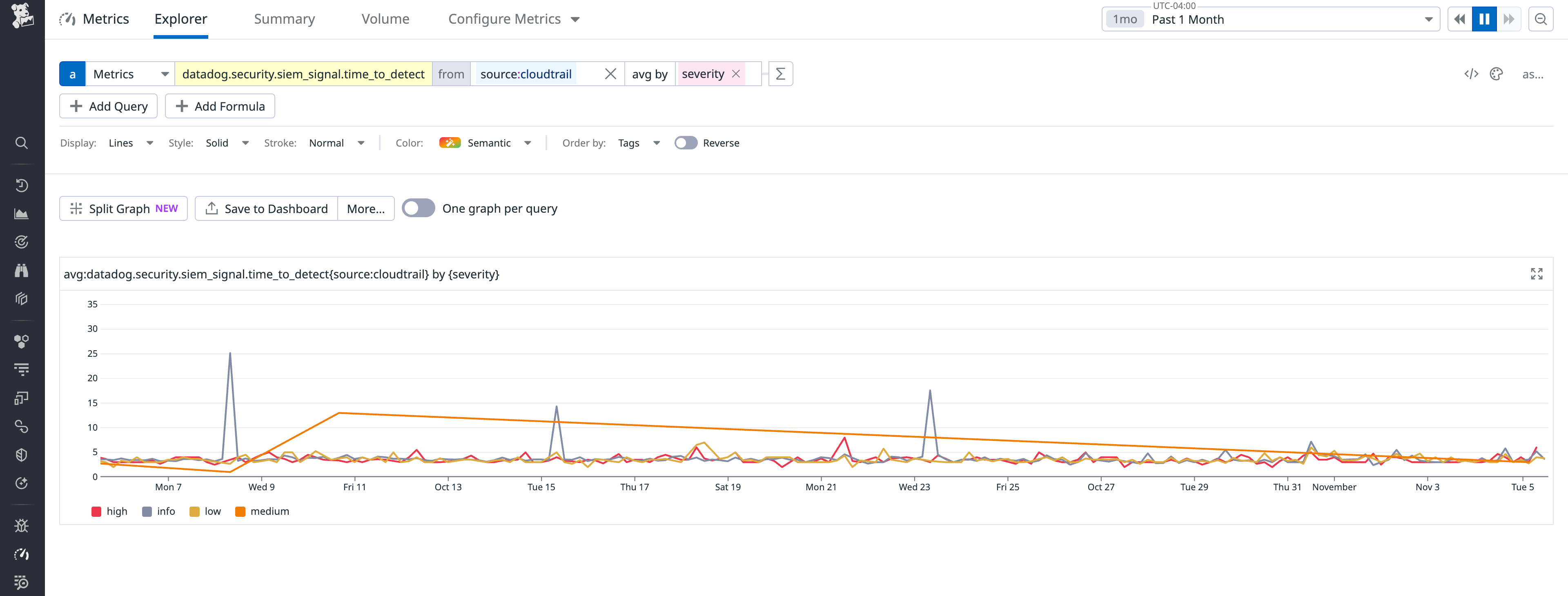Select the Watchdog binoculars icon in sidebar
Screen dimensions: 1568x596
click(x=21, y=270)
